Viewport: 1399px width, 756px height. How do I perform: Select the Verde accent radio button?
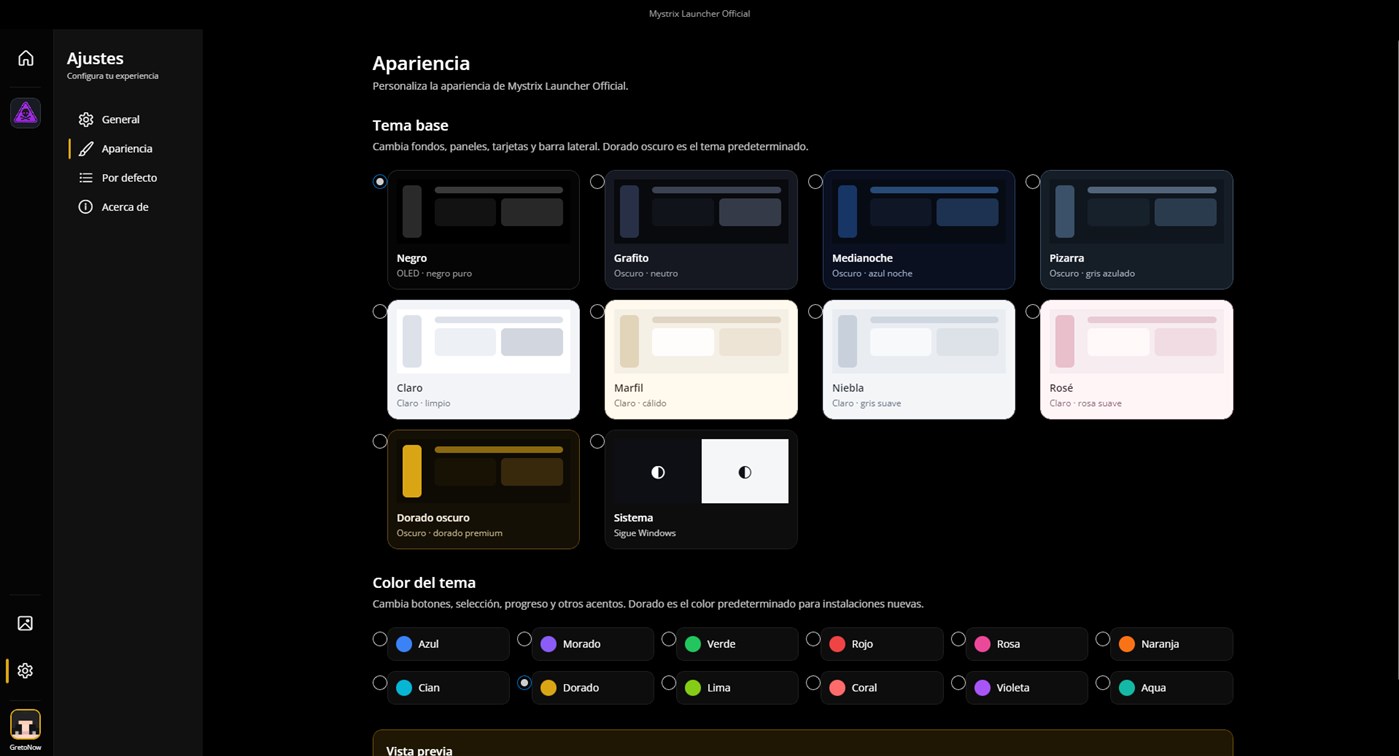[x=669, y=639]
